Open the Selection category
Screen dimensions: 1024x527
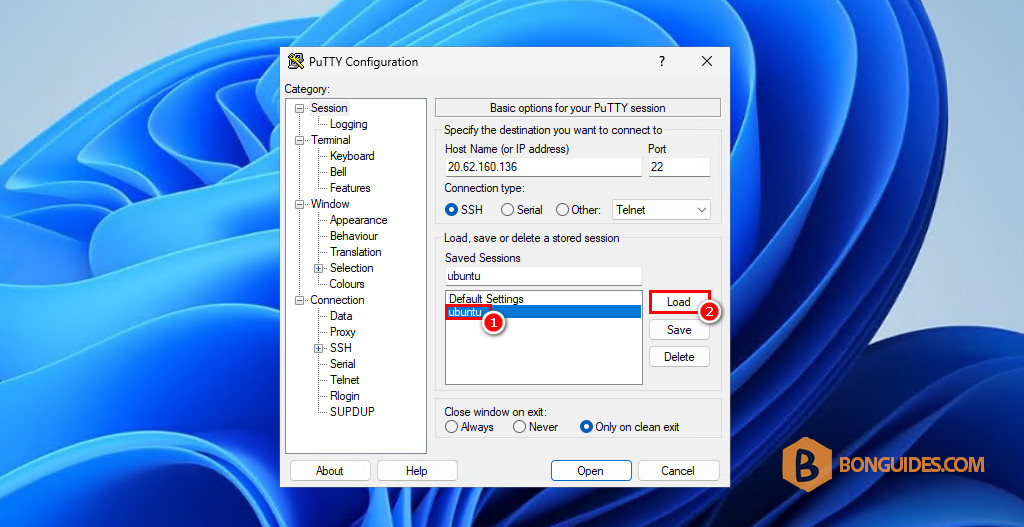352,268
